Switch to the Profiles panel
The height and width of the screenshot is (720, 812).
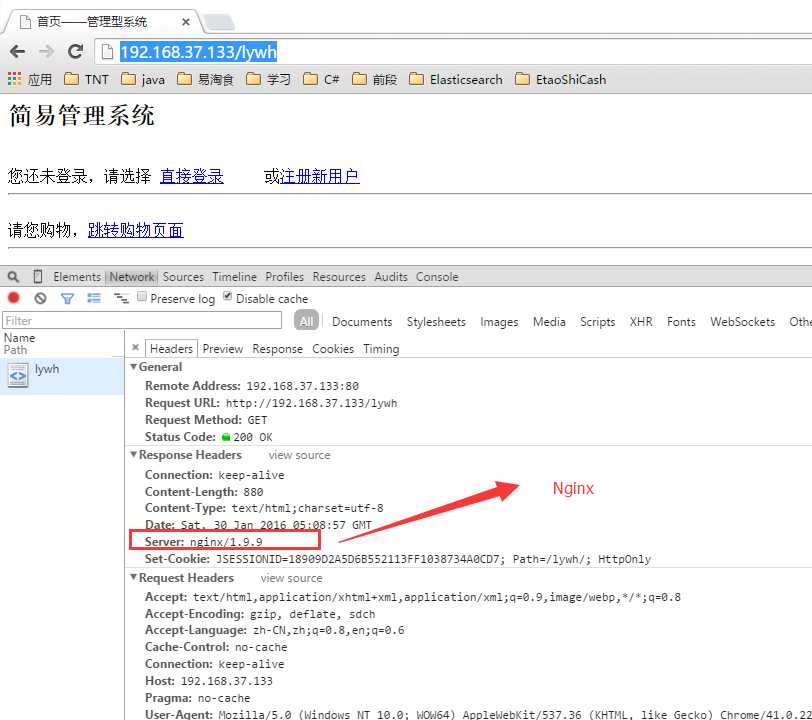coord(285,277)
